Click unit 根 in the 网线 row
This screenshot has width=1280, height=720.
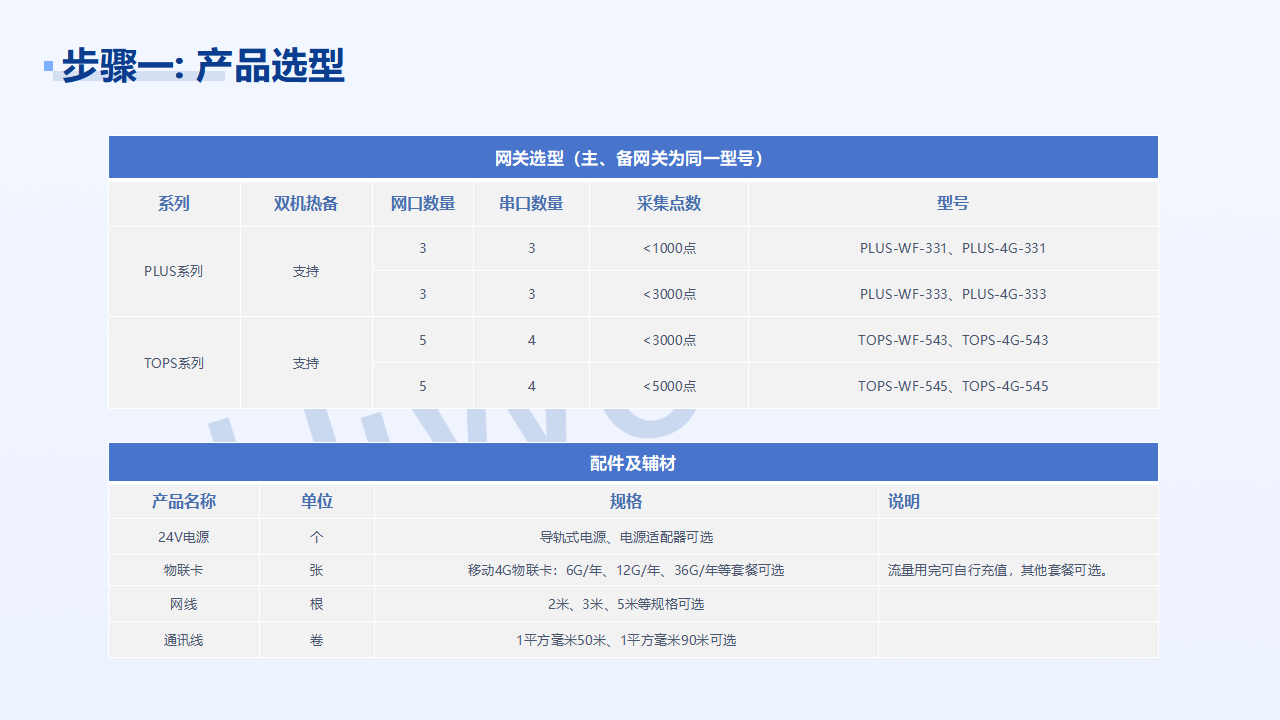(x=317, y=604)
